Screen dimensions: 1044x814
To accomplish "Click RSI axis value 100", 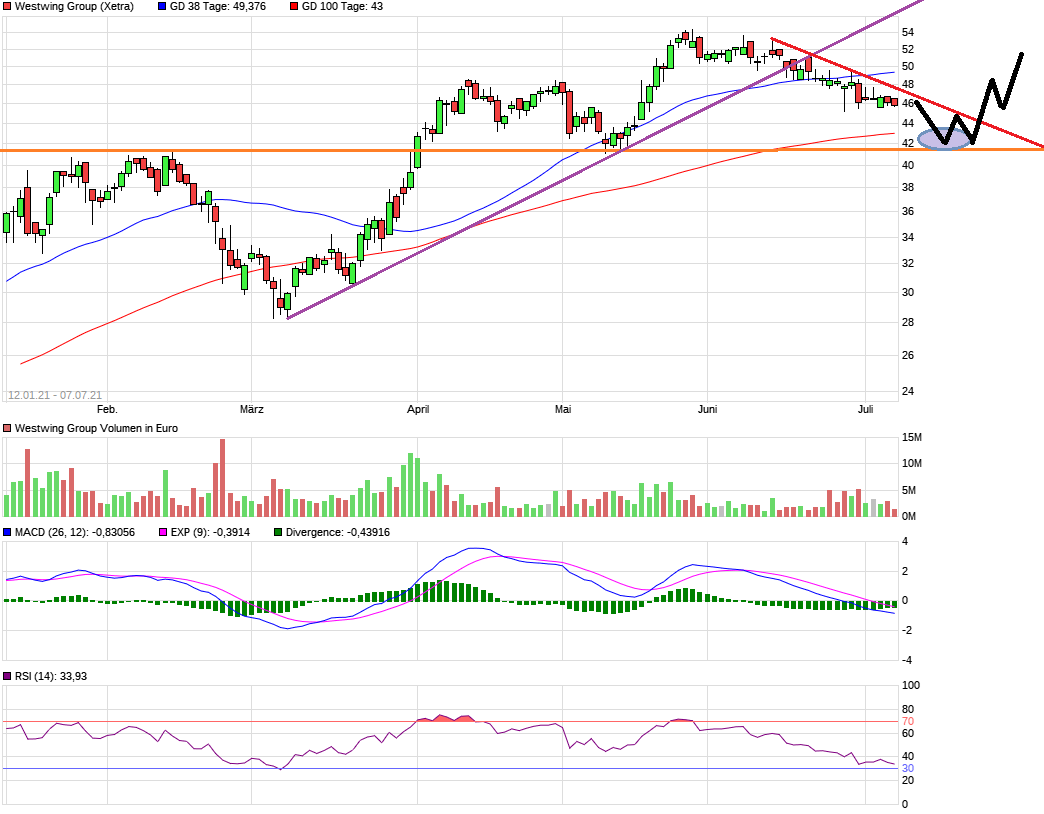I will (x=910, y=686).
